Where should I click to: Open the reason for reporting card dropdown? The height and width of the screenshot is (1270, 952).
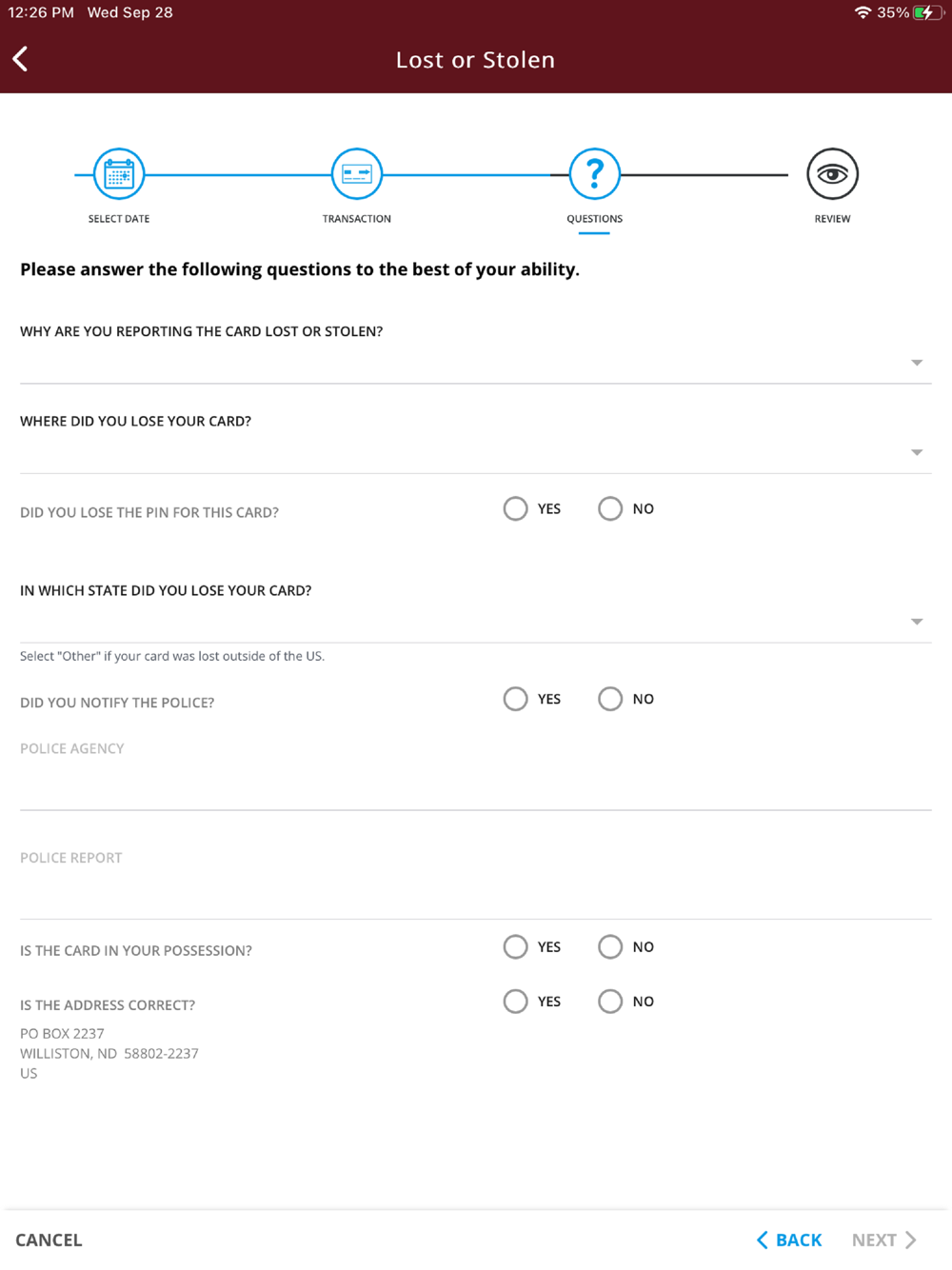point(475,363)
